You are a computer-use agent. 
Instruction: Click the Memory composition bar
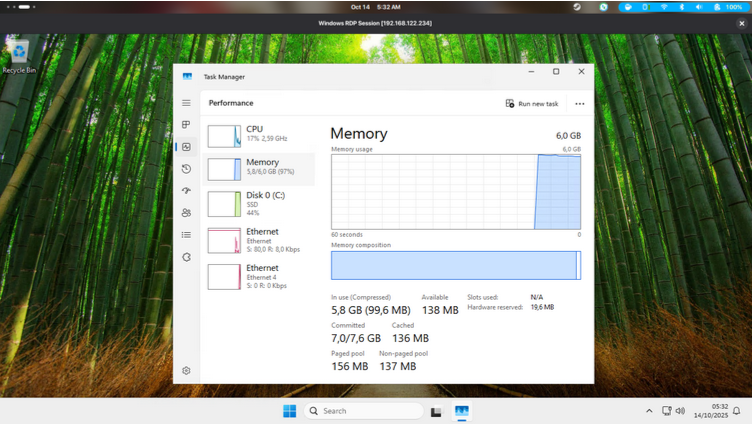pyautogui.click(x=455, y=265)
